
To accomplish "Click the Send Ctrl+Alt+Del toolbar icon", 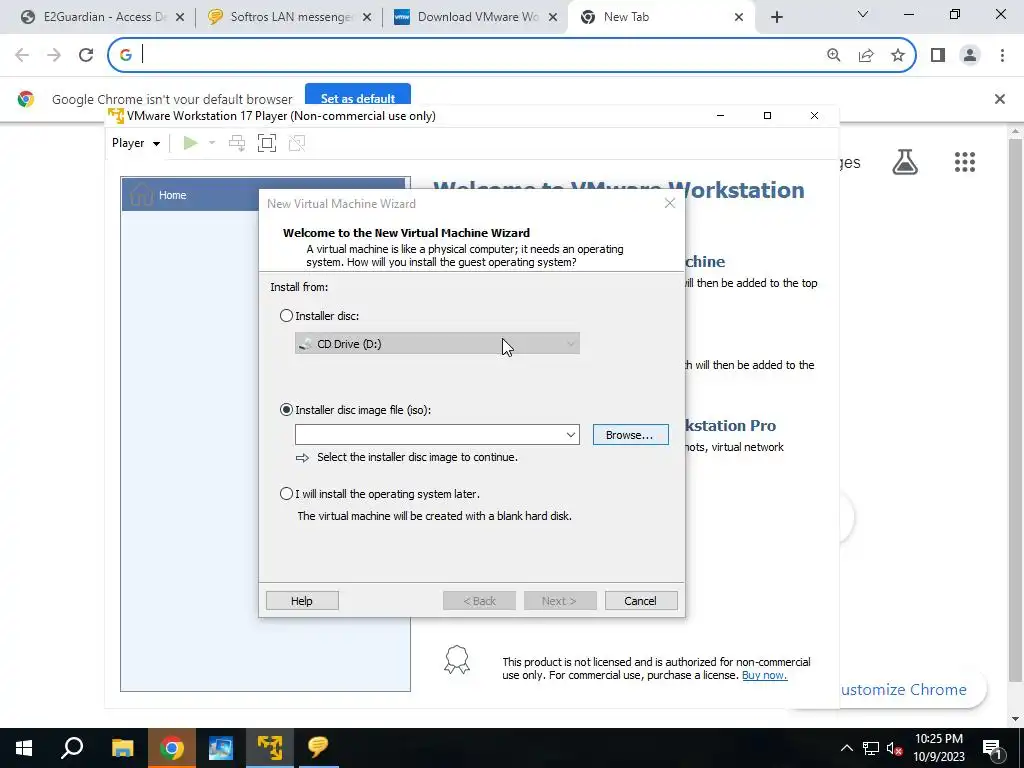I will (236, 143).
